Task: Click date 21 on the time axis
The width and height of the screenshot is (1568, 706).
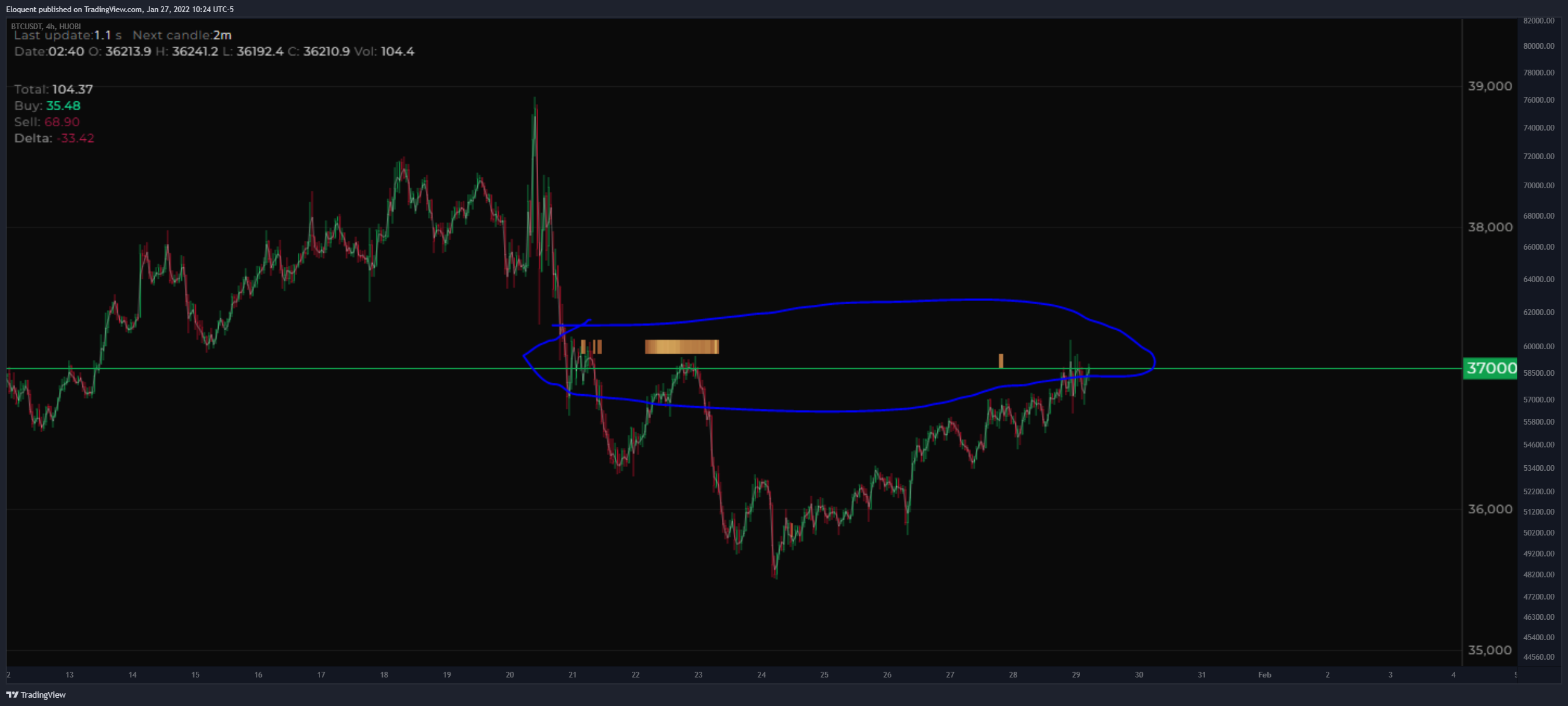Action: coord(572,675)
